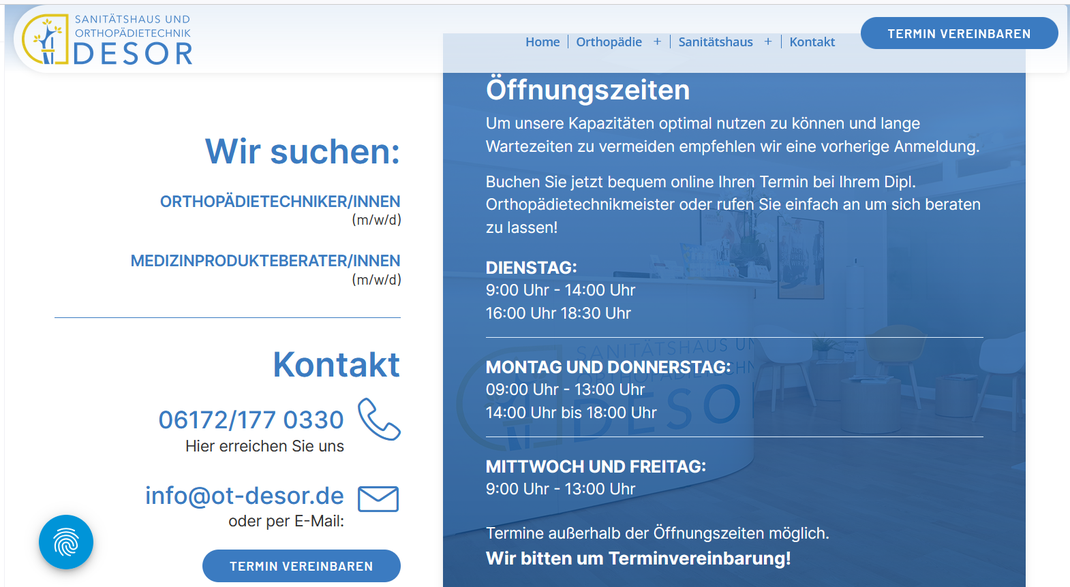Image resolution: width=1070 pixels, height=587 pixels.
Task: Click the email address info@ot-desor.de
Action: pos(244,496)
